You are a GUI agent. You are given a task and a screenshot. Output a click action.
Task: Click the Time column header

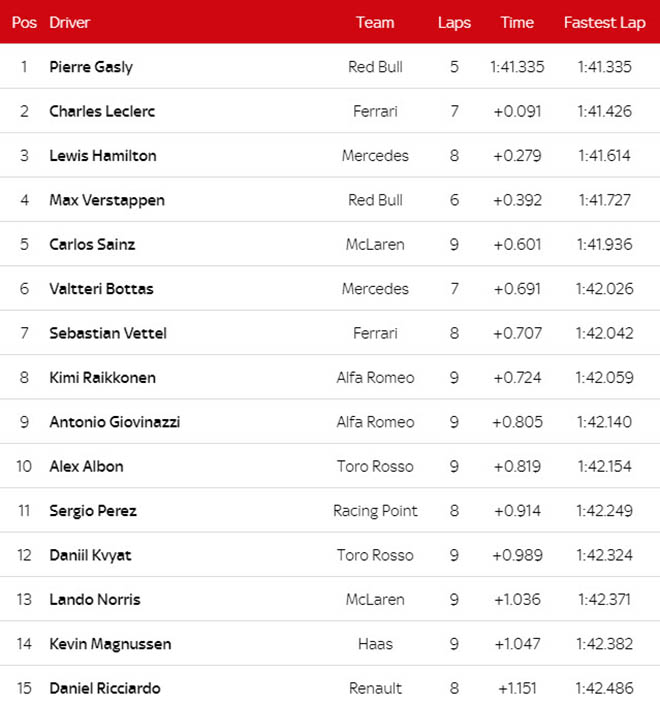click(516, 22)
